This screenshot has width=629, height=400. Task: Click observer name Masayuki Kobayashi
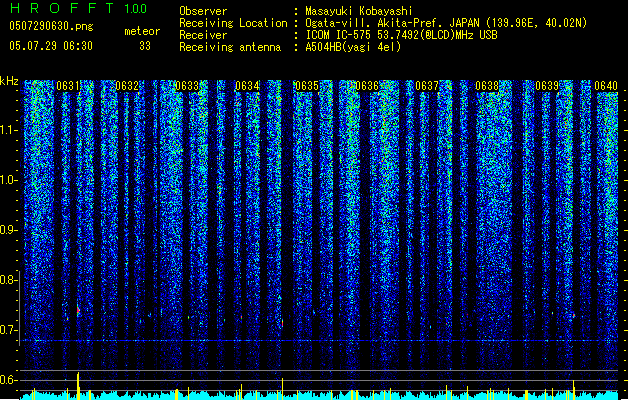point(359,11)
